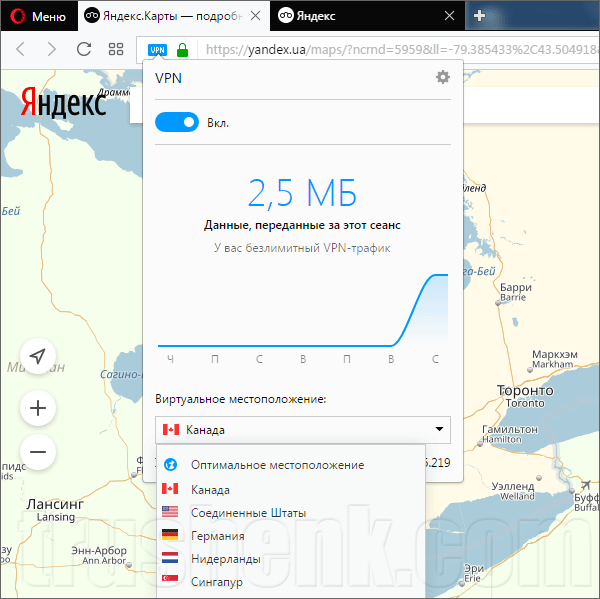Turn off the VPN Вкл. switch
The image size is (600, 599).
pos(177,122)
